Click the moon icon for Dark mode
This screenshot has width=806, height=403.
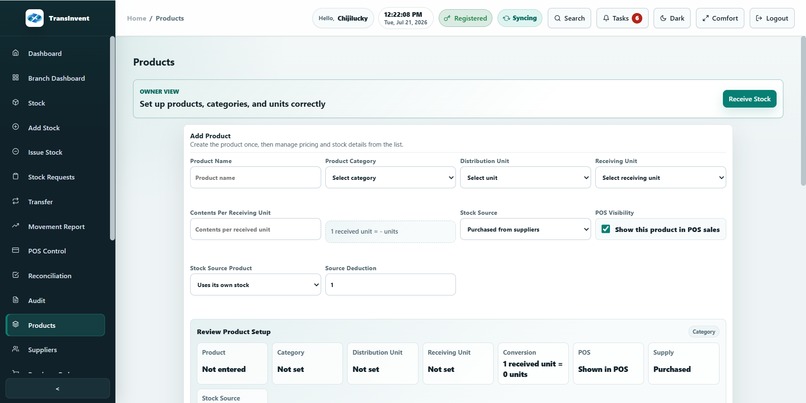[x=664, y=19]
